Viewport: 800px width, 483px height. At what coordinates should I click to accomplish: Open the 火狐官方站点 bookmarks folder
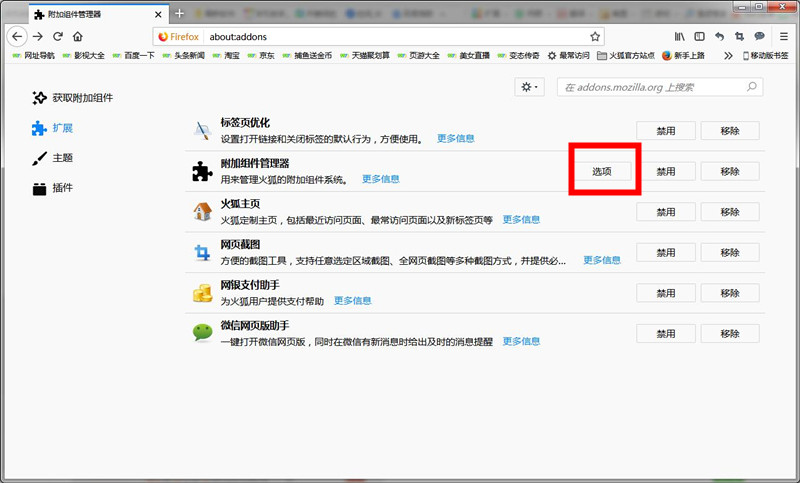click(626, 56)
